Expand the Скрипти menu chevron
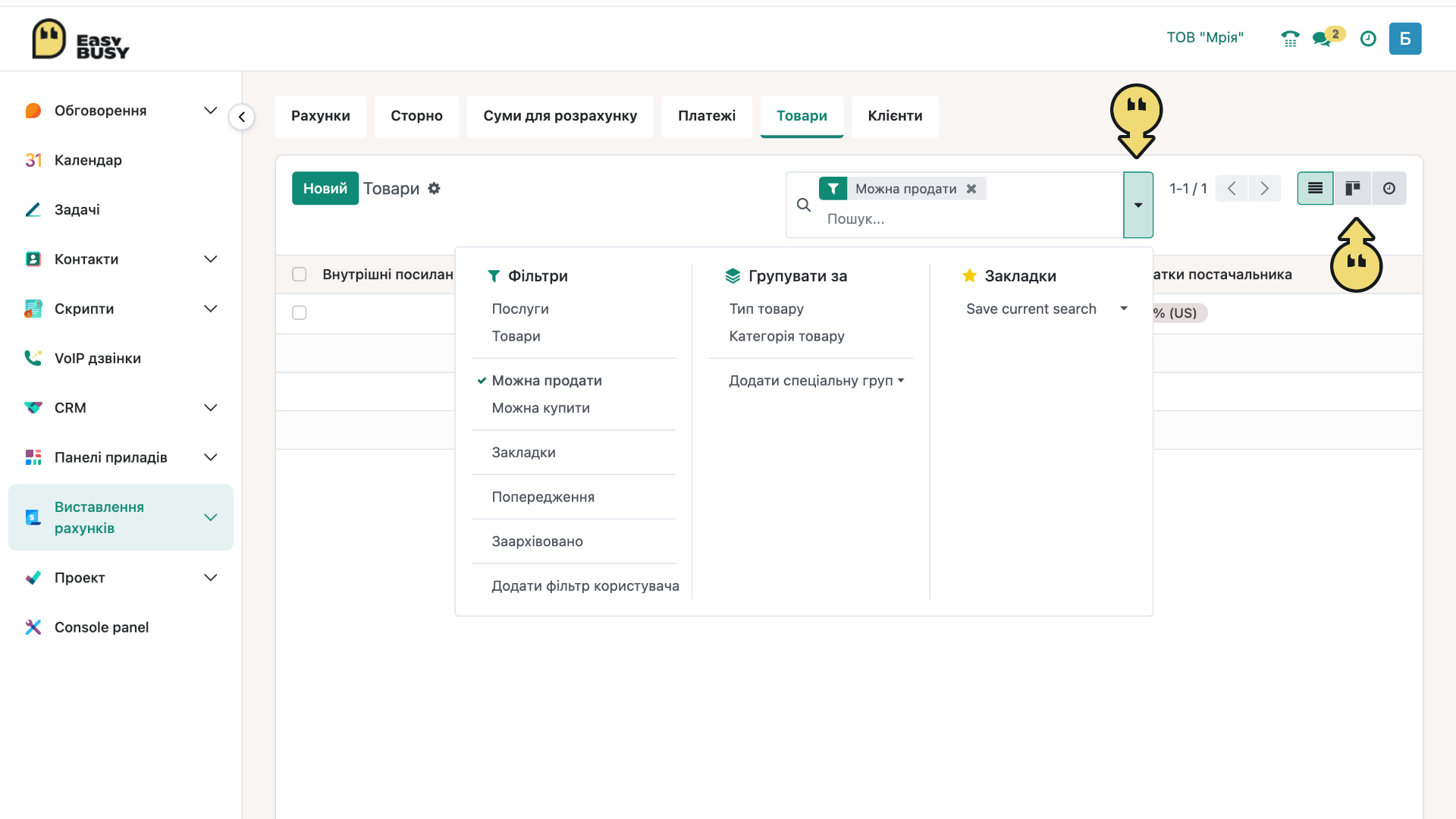The height and width of the screenshot is (819, 1456). point(211,309)
